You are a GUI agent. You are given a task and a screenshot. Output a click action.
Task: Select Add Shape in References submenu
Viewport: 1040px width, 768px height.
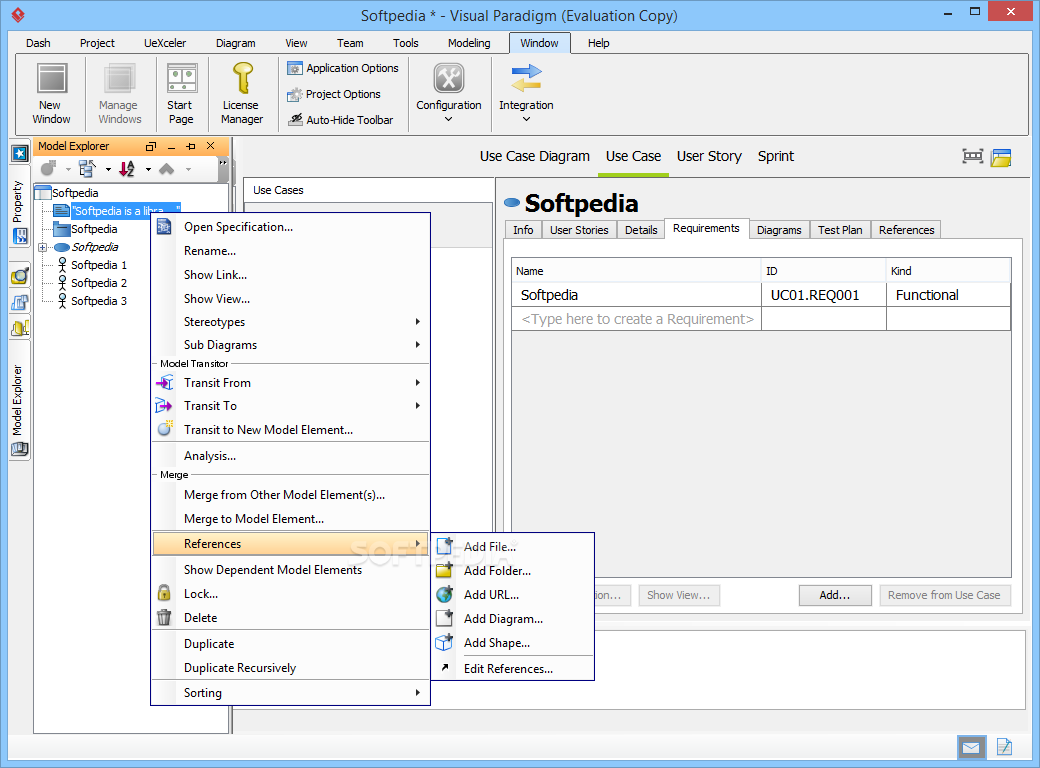(x=513, y=643)
